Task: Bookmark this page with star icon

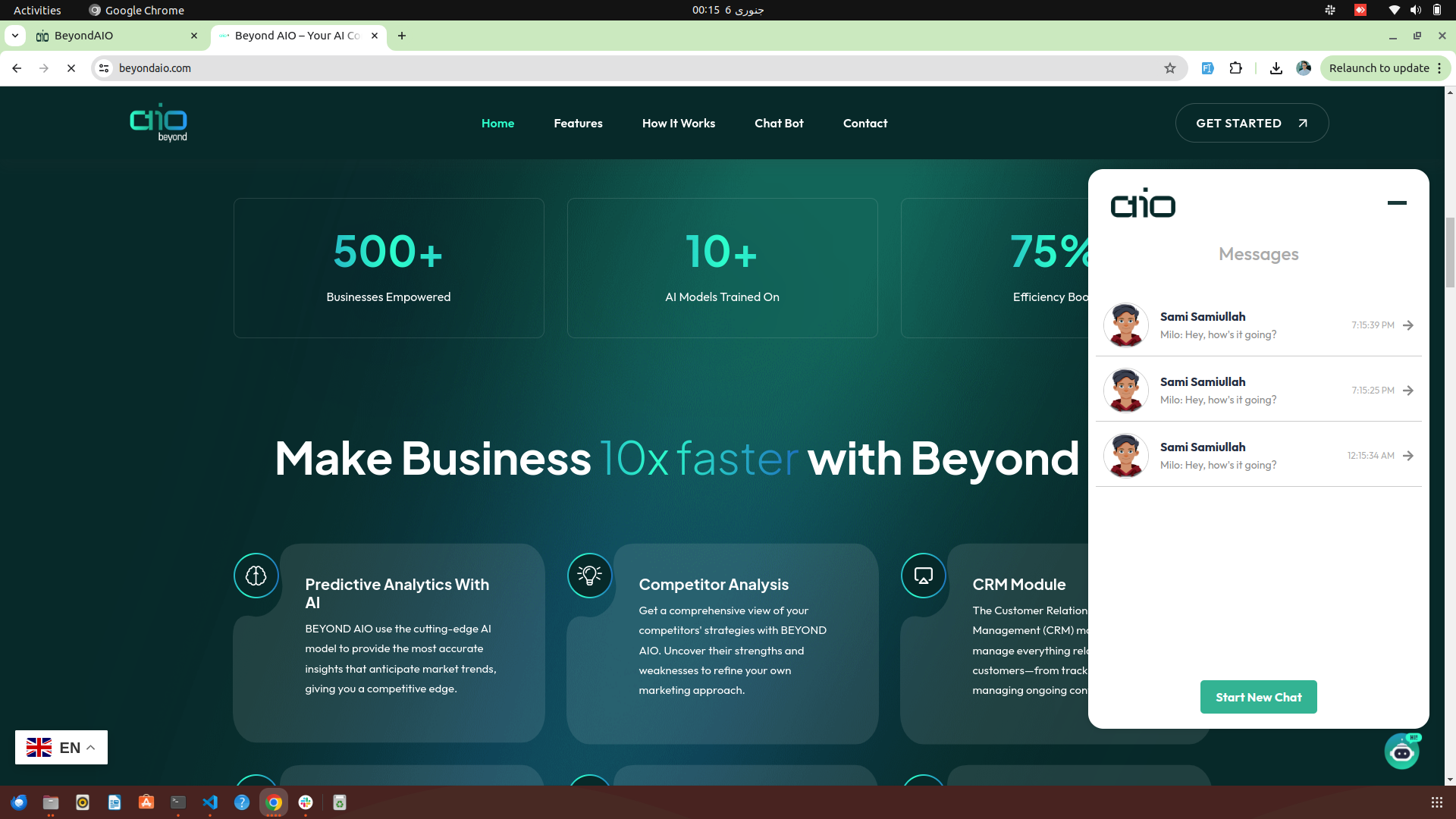Action: [1170, 68]
